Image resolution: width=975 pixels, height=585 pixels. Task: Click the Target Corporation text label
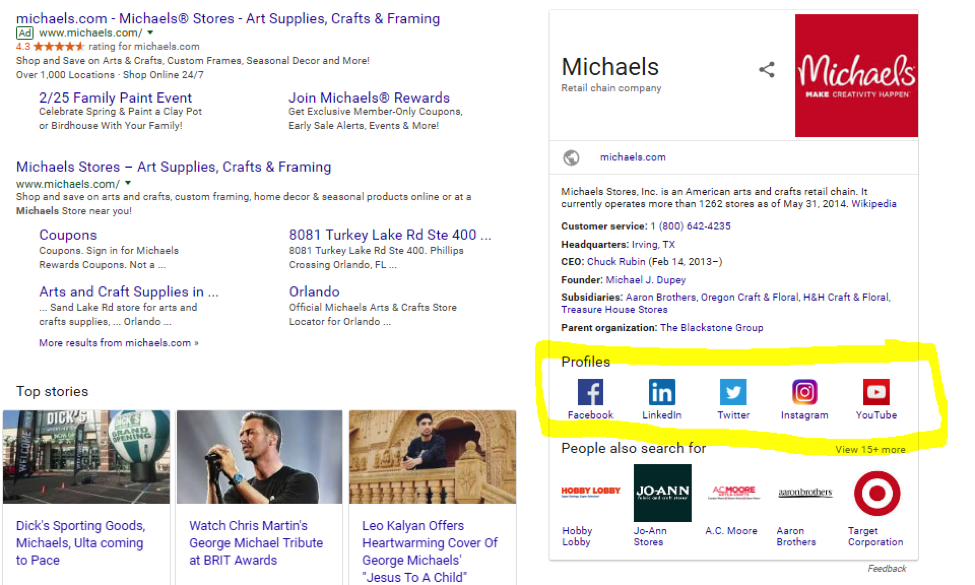click(876, 537)
